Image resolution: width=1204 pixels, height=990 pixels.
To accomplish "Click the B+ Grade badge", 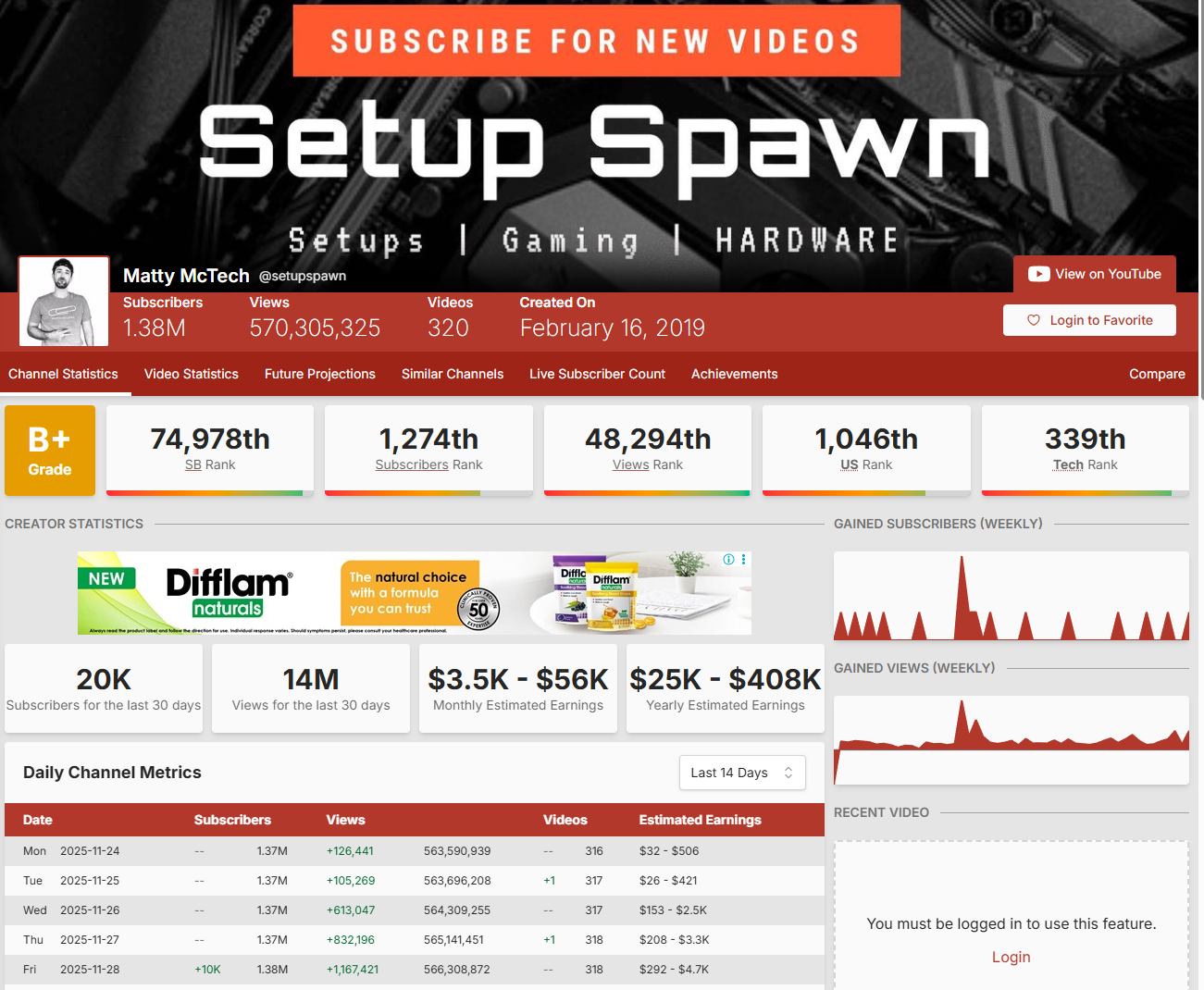I will coord(50,451).
